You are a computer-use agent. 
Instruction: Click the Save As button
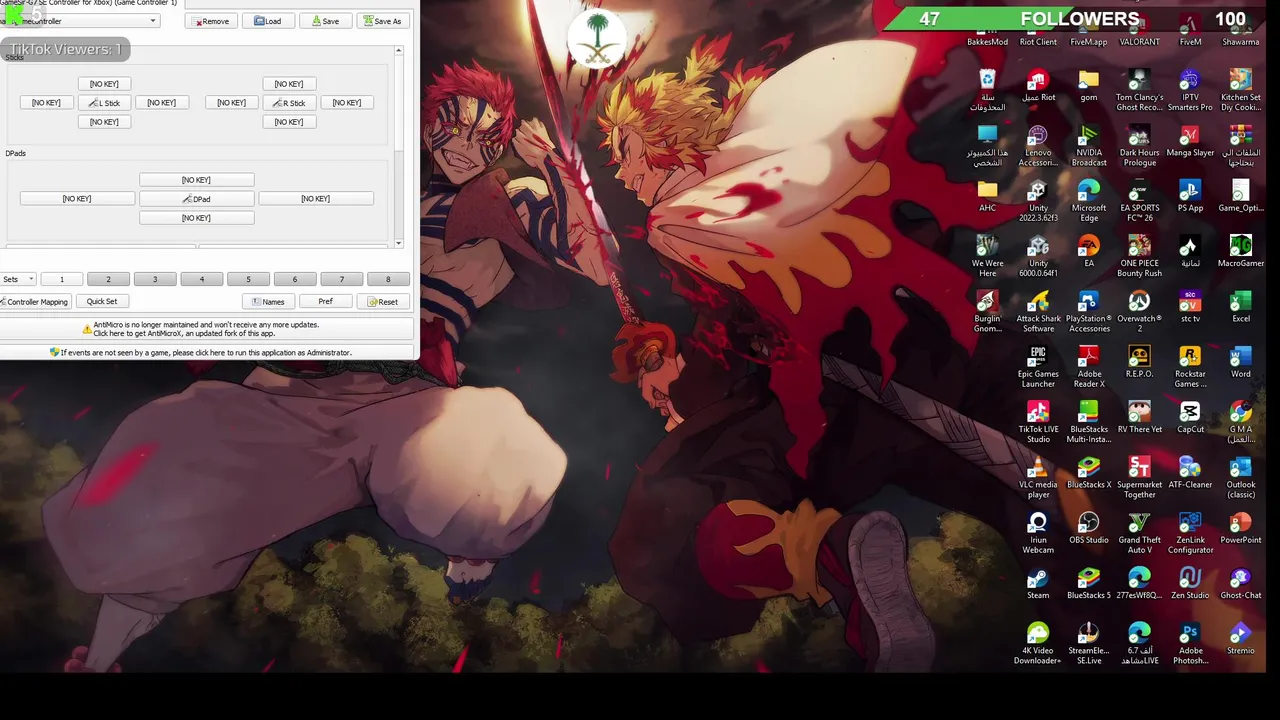coord(382,21)
